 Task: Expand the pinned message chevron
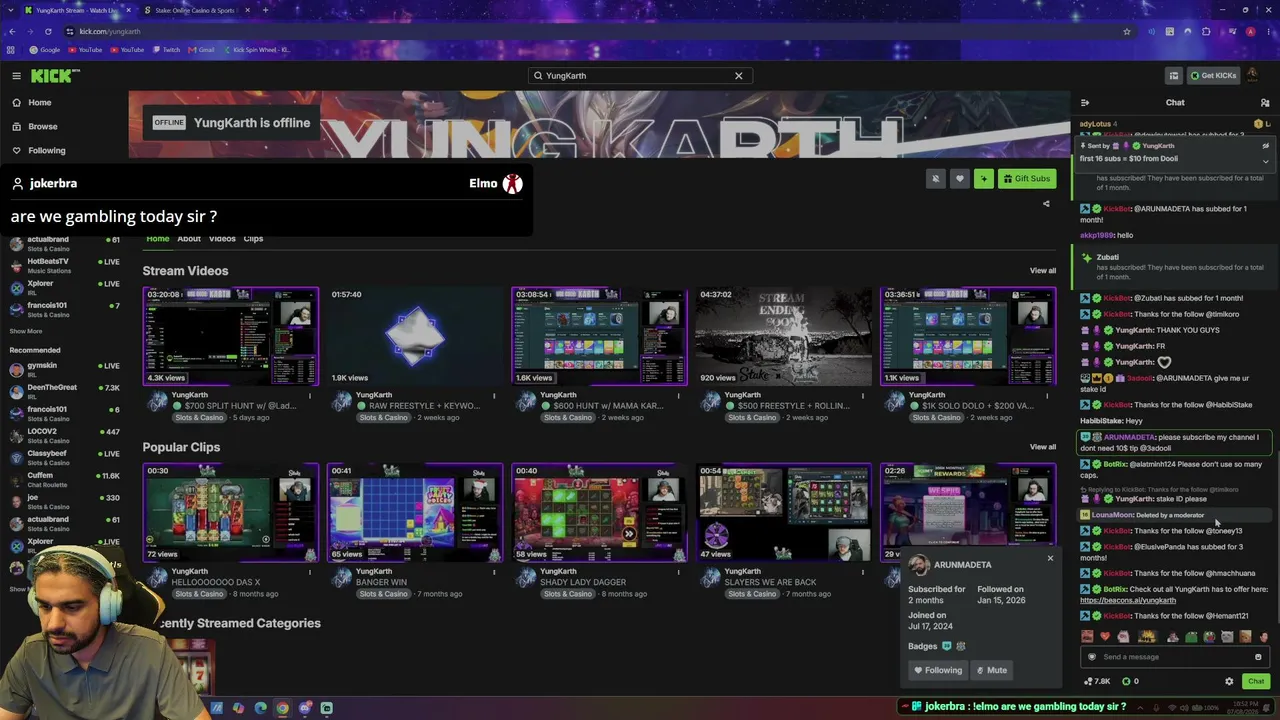[1265, 161]
